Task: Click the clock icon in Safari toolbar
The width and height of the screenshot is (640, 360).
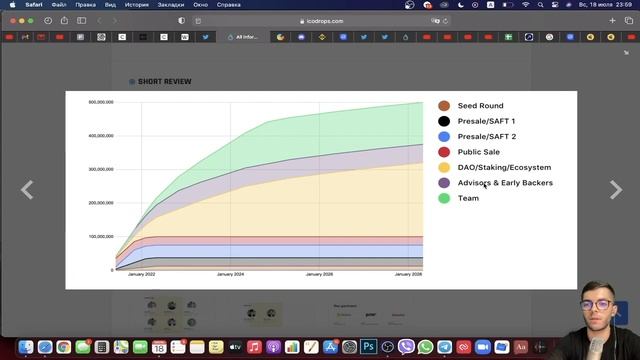Action: (x=48, y=20)
